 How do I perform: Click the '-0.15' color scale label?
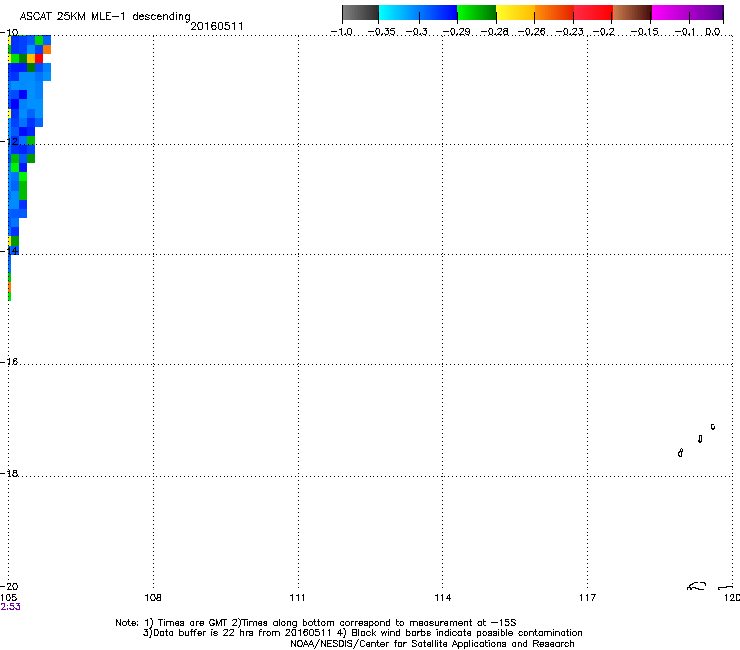point(644,32)
